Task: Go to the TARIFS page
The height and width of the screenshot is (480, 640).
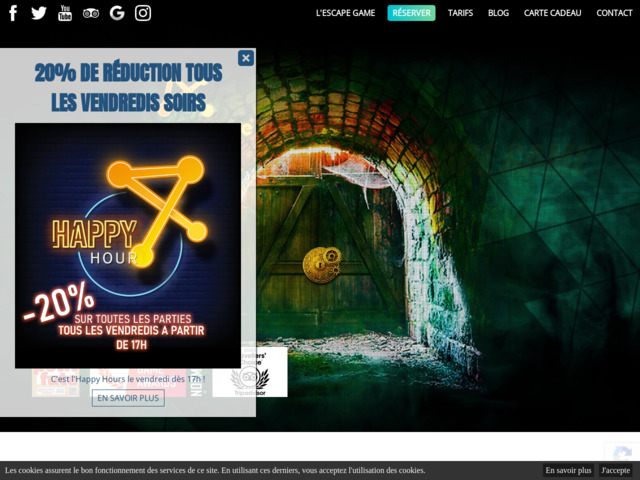Action: click(x=461, y=13)
